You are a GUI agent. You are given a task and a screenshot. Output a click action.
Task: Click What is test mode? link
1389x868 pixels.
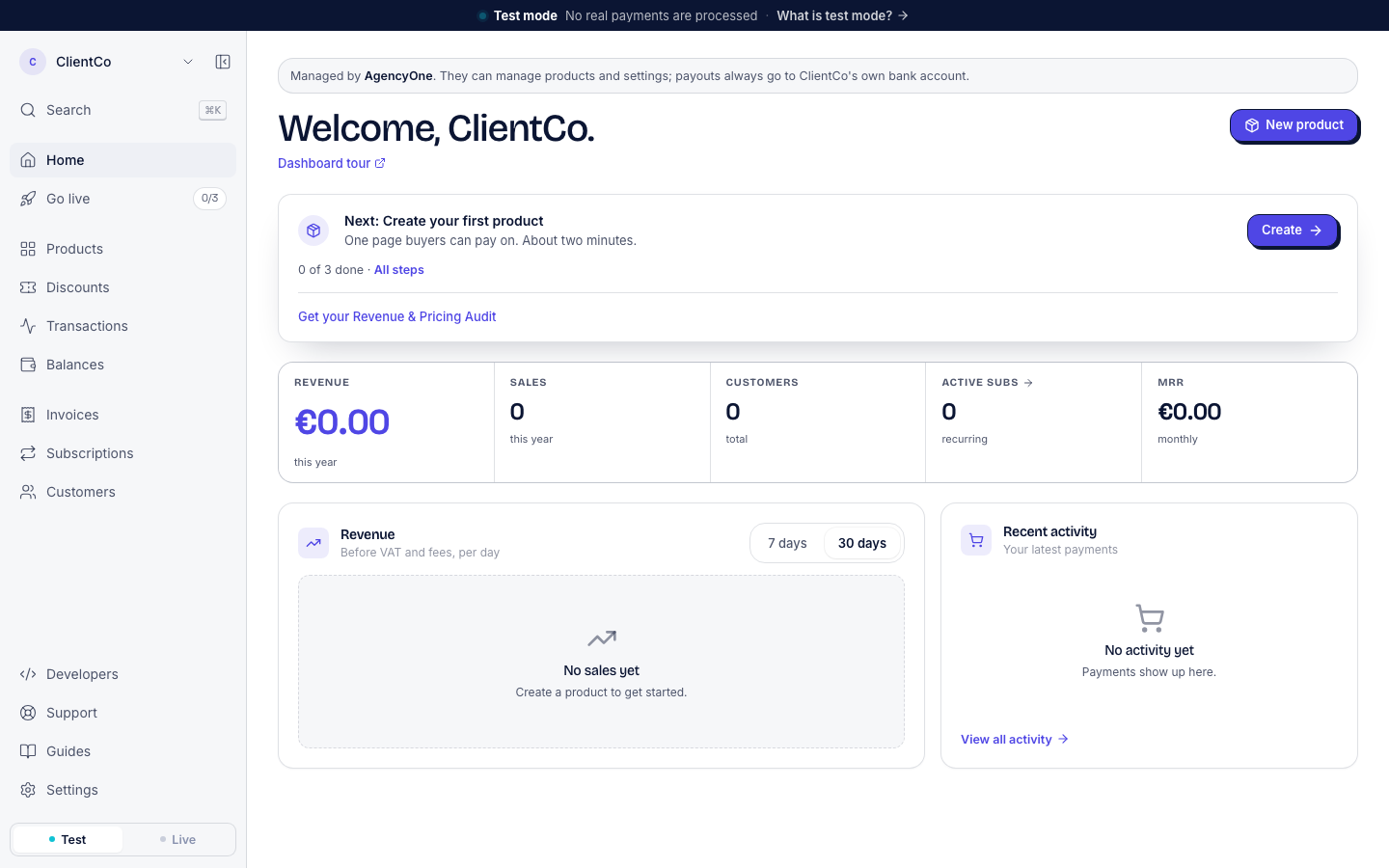pyautogui.click(x=842, y=15)
